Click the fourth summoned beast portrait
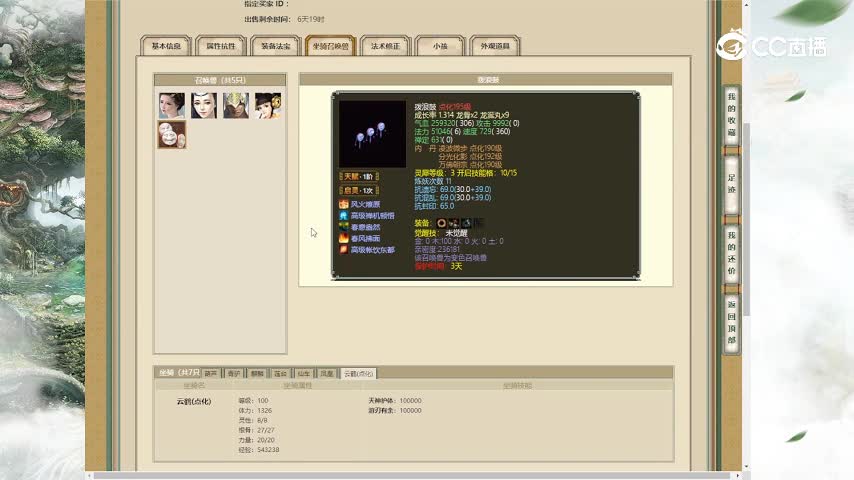 click(x=267, y=105)
